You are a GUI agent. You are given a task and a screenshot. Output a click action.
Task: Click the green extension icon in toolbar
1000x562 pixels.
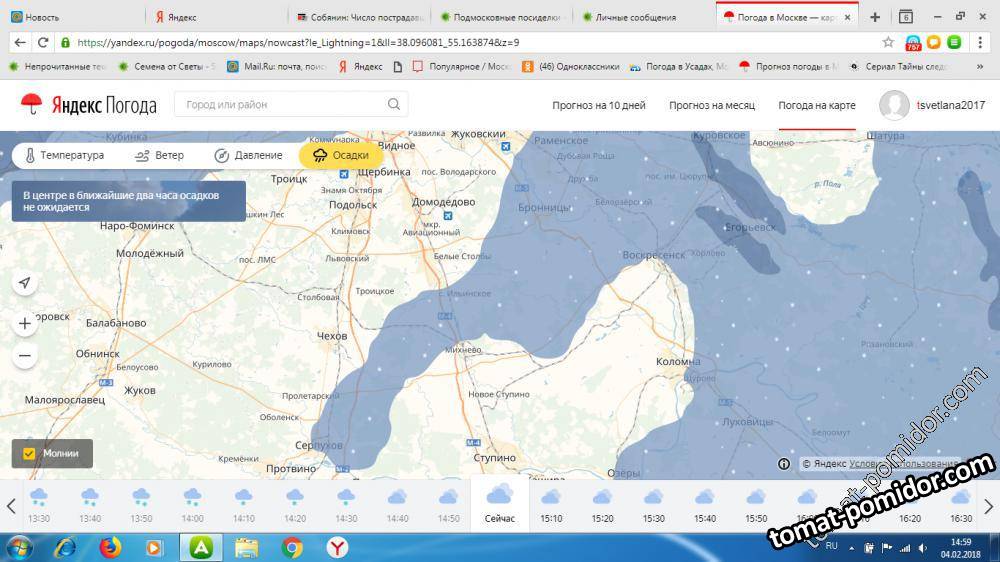(x=954, y=43)
